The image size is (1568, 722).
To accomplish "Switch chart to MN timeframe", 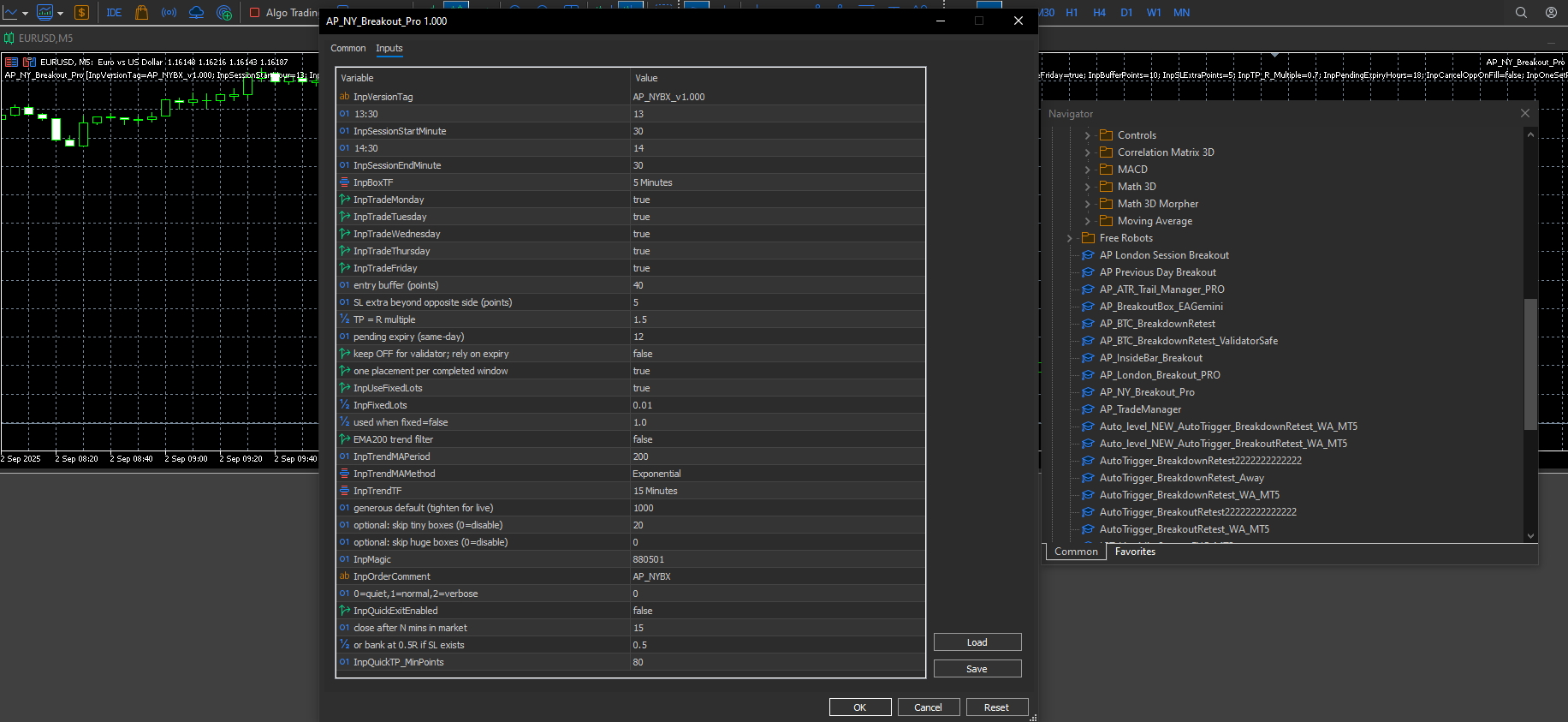I will [1181, 13].
